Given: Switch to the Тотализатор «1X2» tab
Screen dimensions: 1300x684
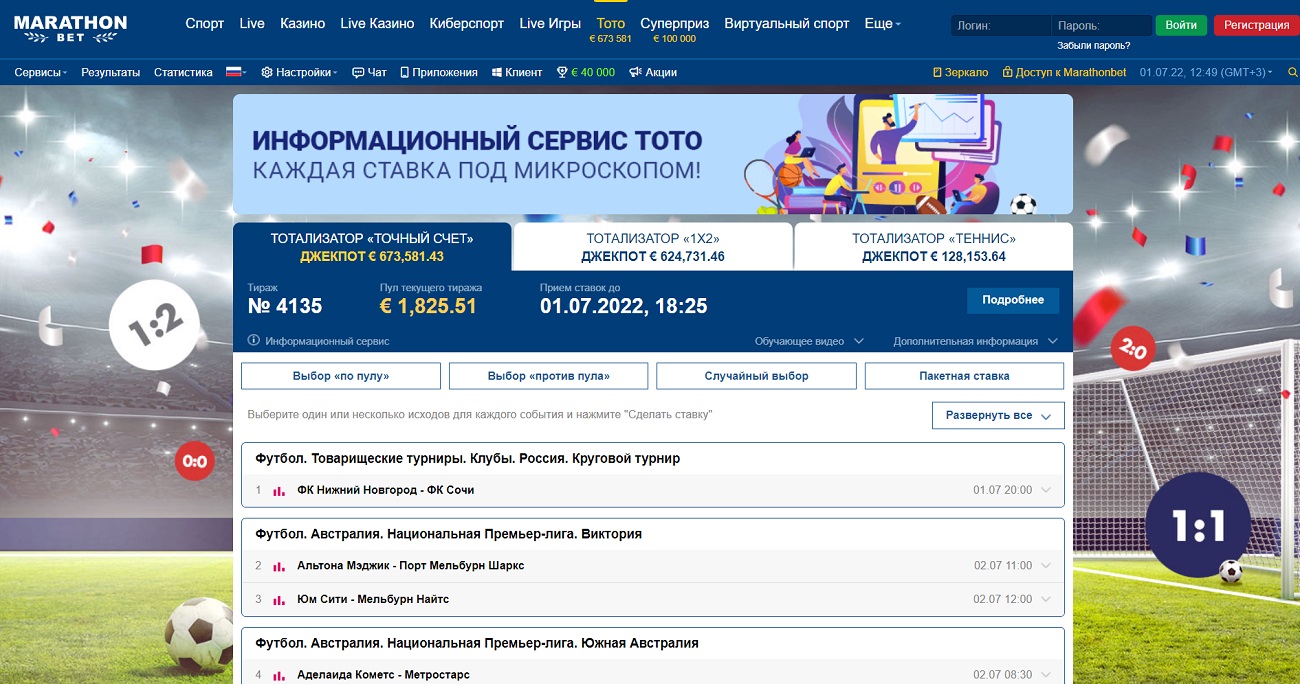Looking at the screenshot, I should [x=650, y=246].
